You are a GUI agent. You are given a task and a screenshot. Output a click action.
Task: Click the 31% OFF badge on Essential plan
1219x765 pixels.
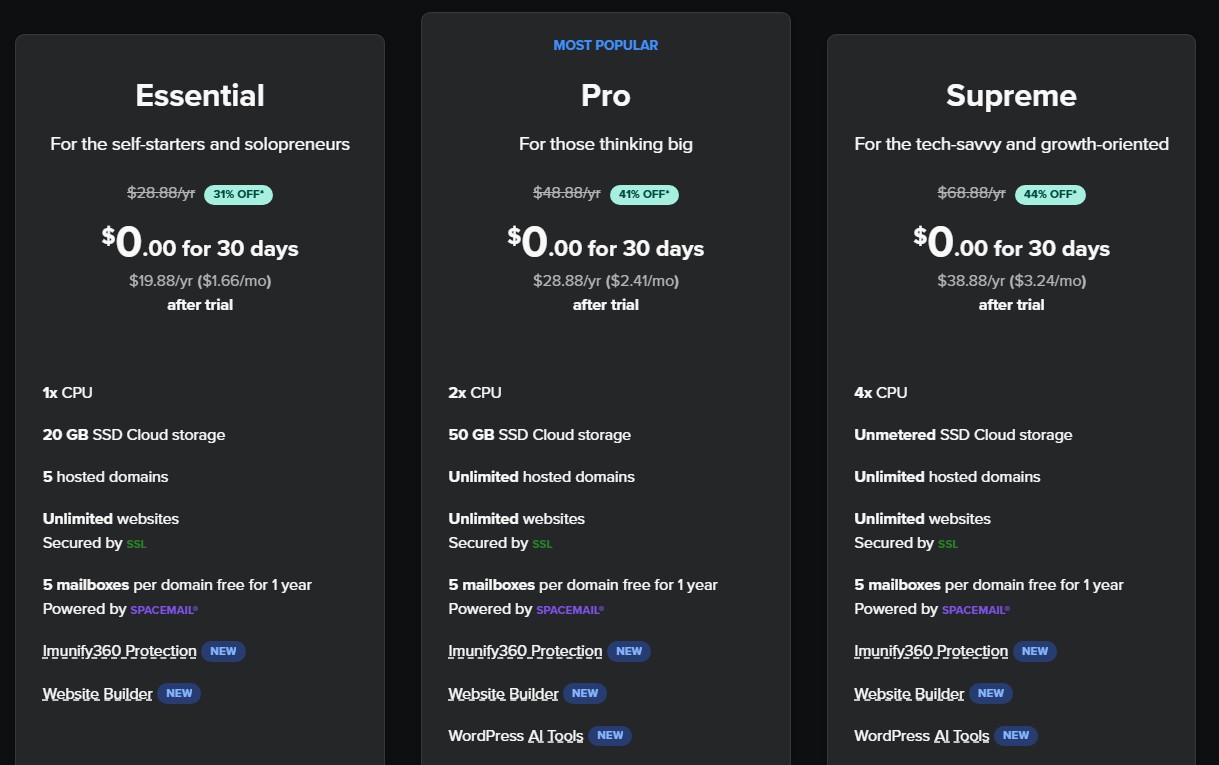(x=238, y=194)
